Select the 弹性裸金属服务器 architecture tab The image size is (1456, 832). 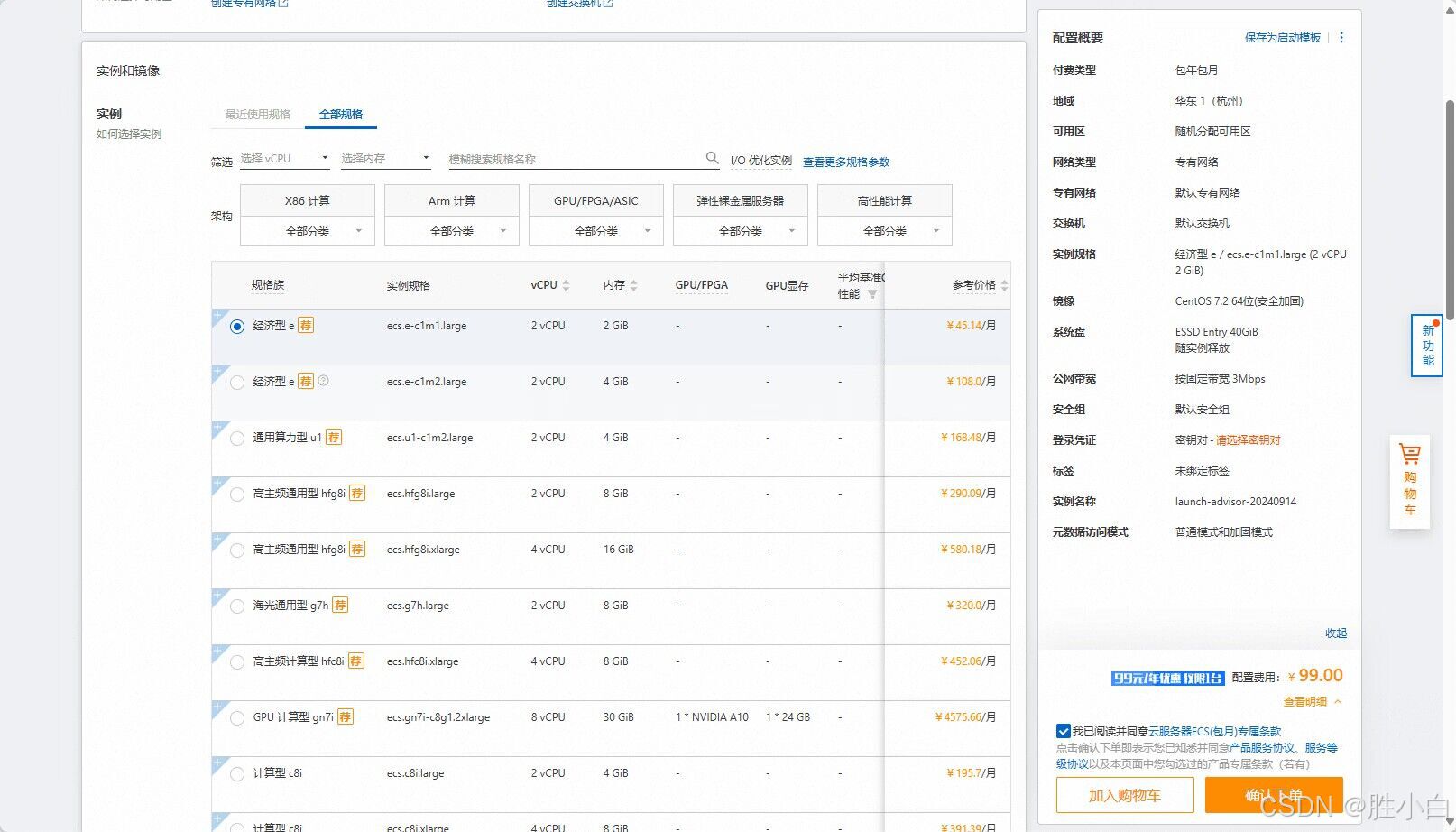coord(741,200)
